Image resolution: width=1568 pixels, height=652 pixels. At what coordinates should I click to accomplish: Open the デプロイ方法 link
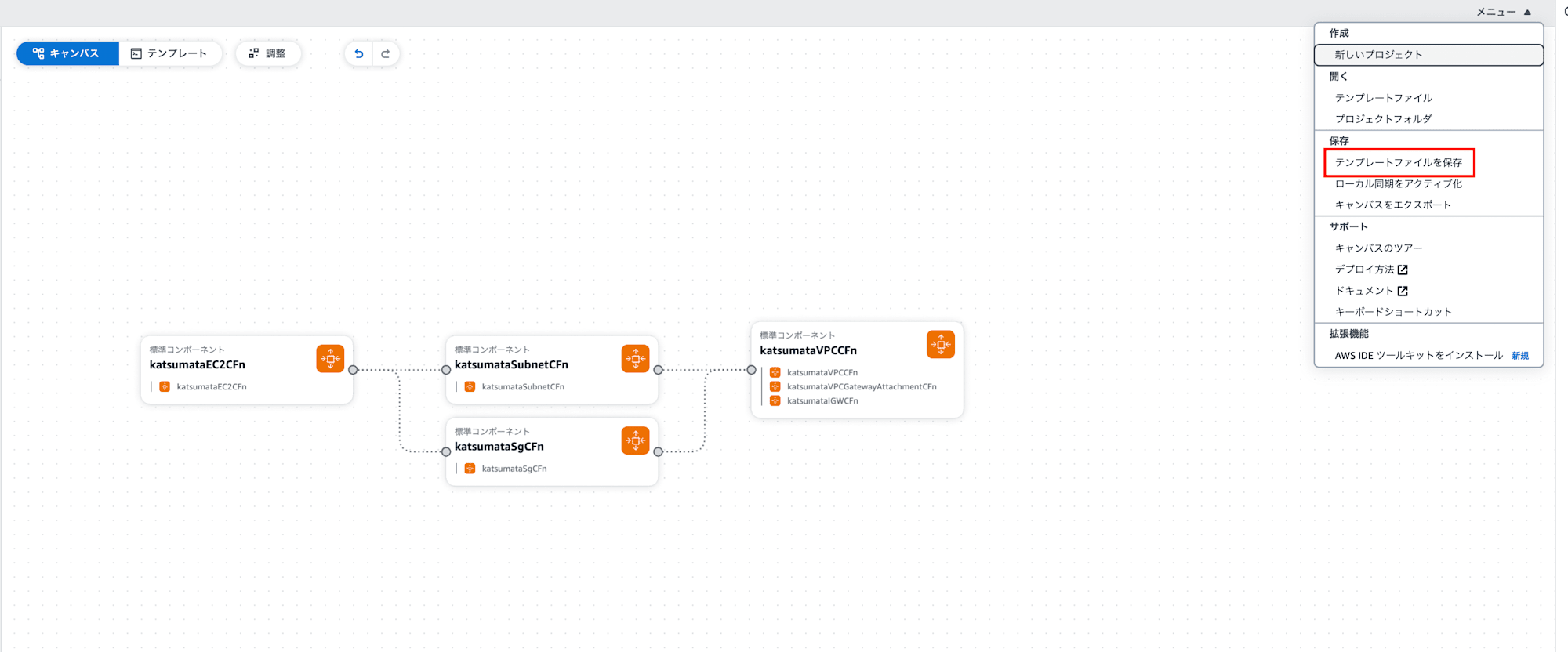1365,270
